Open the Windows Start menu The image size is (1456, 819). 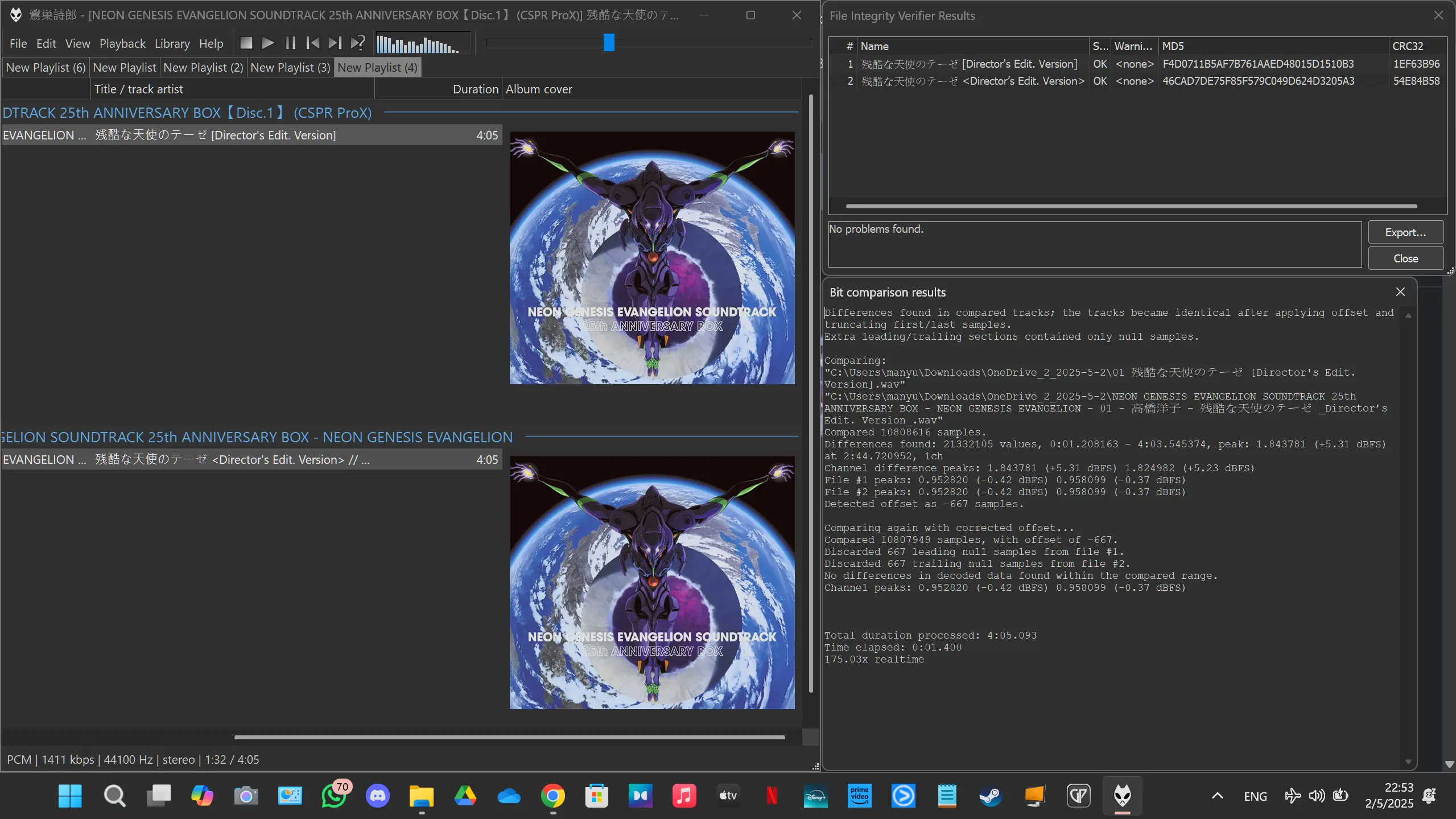[x=70, y=796]
